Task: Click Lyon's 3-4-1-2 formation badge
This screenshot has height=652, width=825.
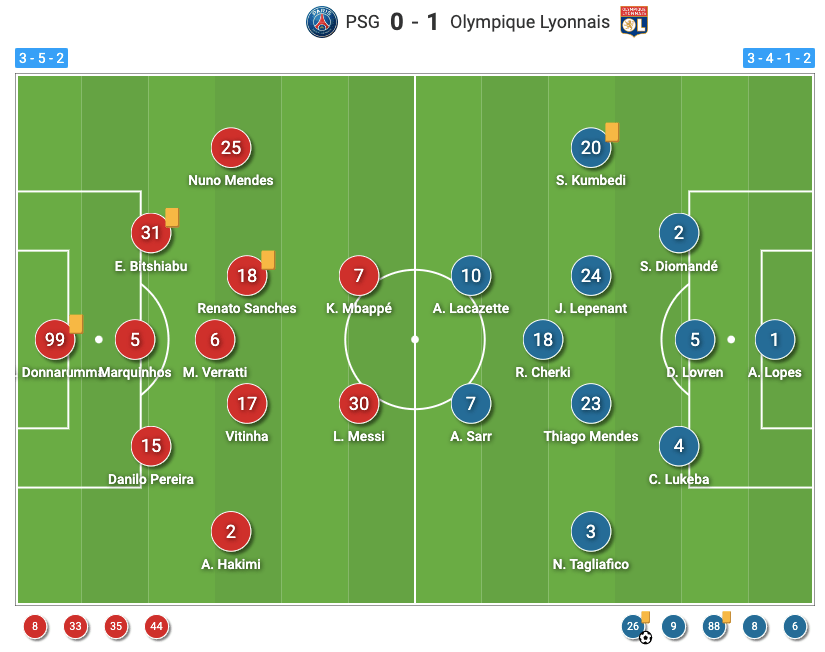Action: [x=779, y=58]
